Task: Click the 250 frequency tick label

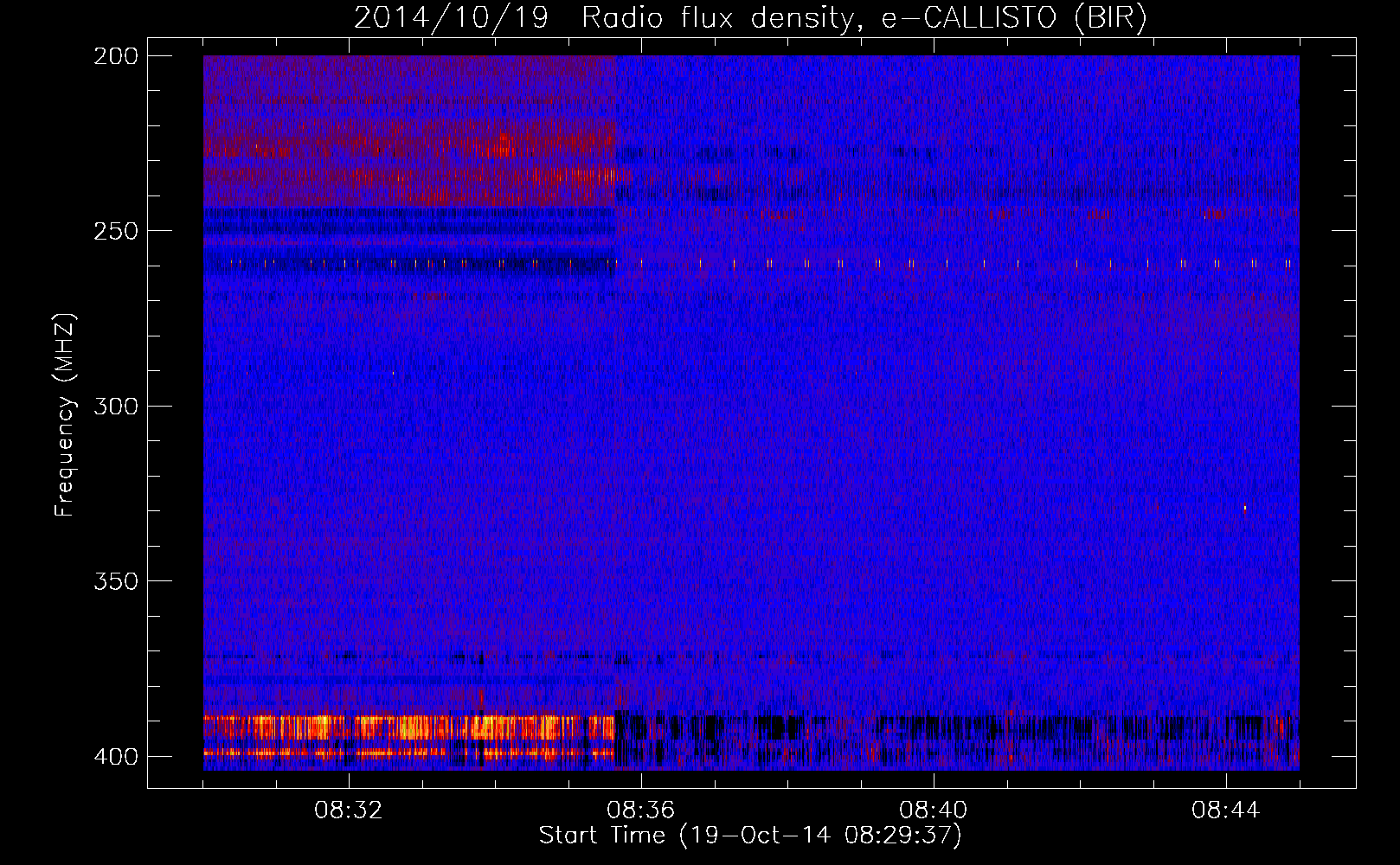Action: click(x=116, y=231)
